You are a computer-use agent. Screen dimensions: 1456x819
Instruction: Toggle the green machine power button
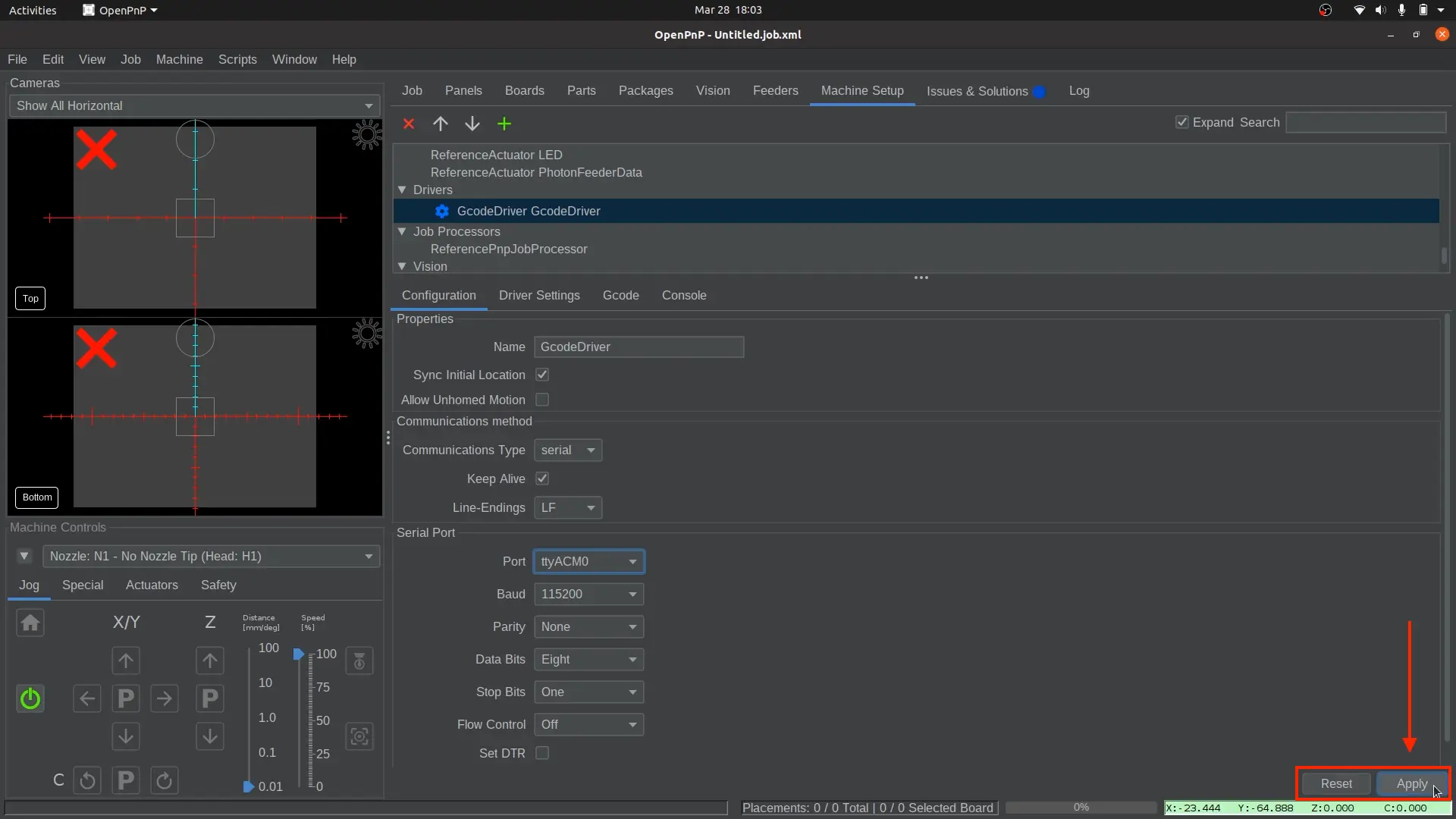[30, 698]
